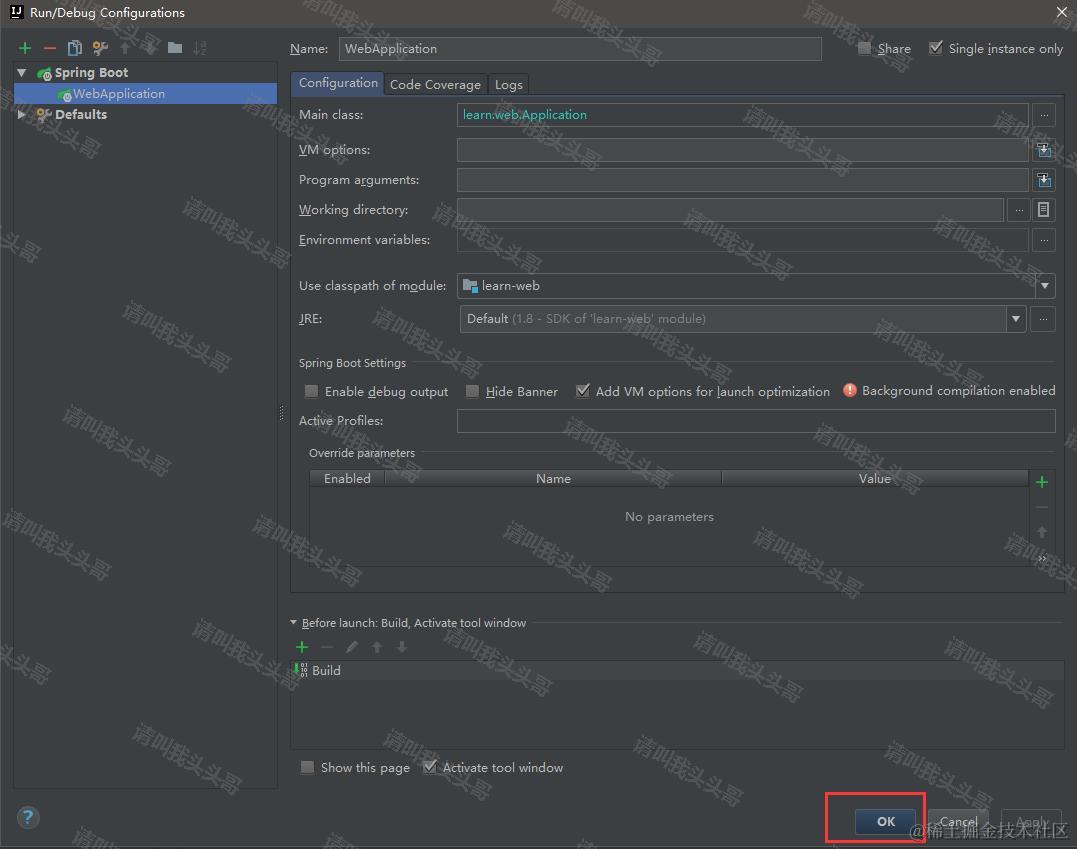Cancel the Run/Debug Configurations dialog
The width and height of the screenshot is (1077, 849).
coord(957,821)
